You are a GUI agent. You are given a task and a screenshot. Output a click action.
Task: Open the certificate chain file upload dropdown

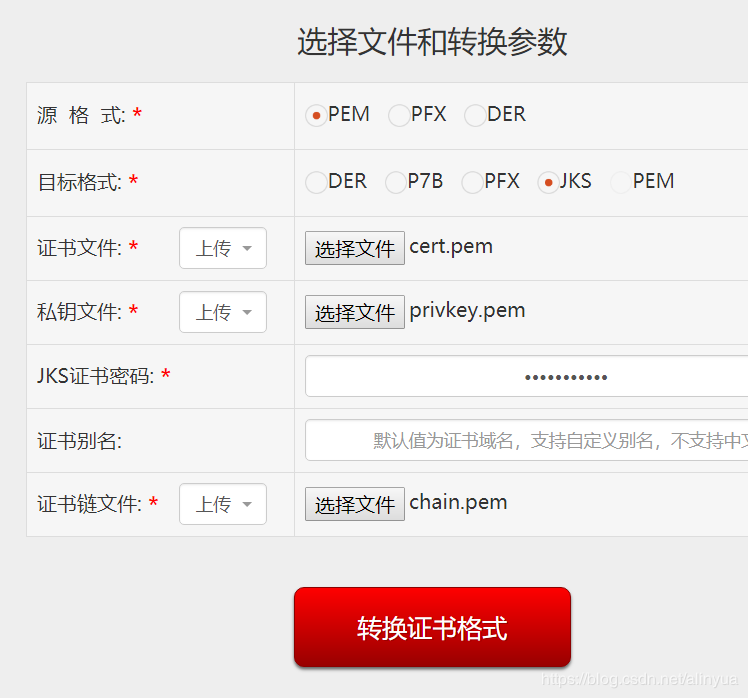(223, 504)
